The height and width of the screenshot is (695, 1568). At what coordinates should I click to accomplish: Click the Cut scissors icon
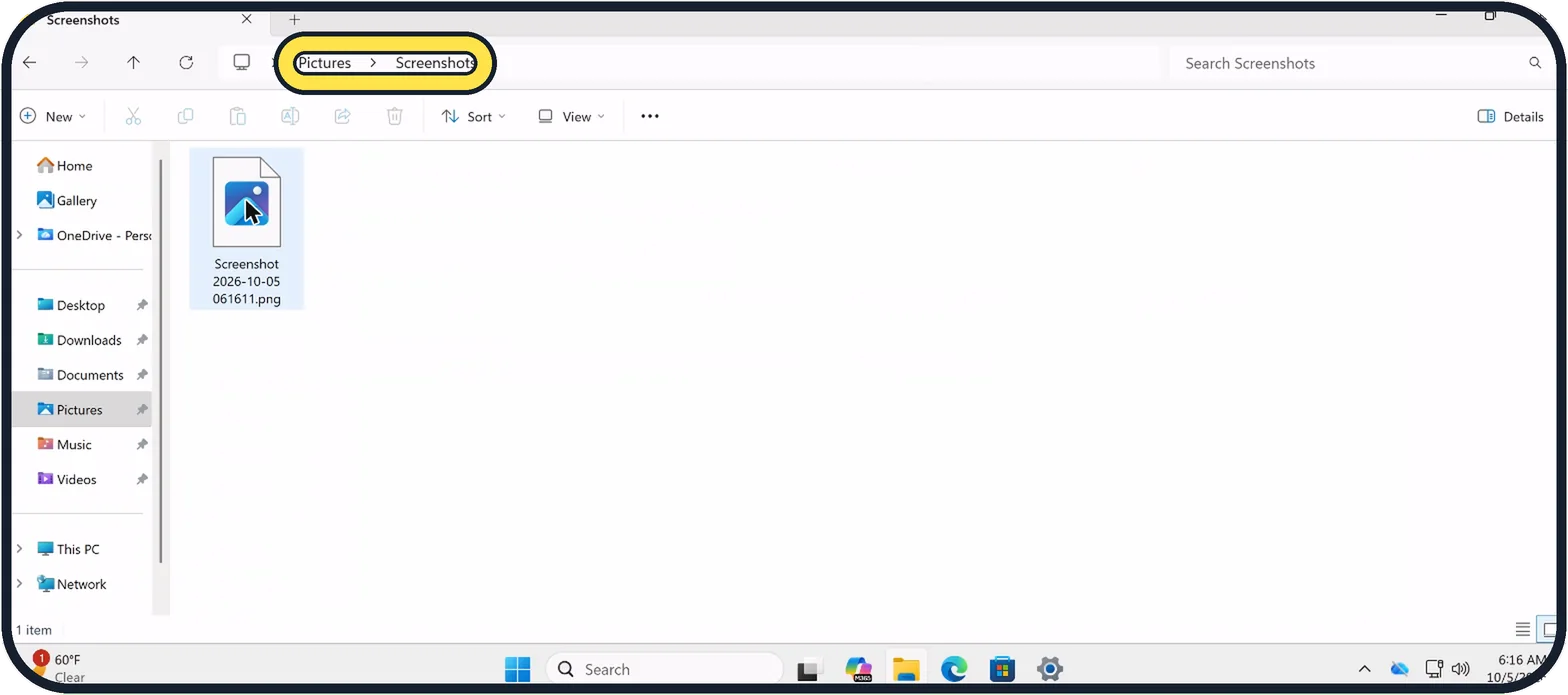133,116
